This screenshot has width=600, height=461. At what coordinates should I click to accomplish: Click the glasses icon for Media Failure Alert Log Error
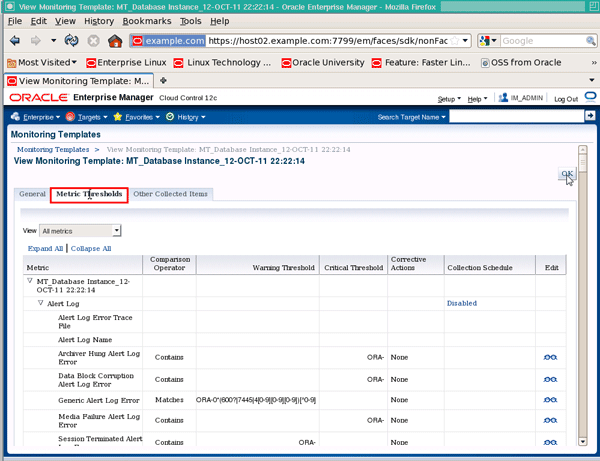(550, 420)
